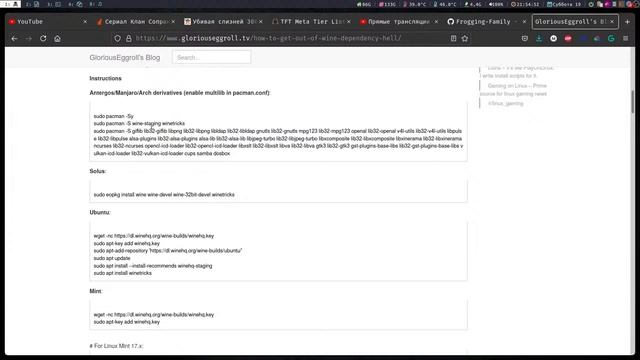Click the Antergos/Manjaro/Arch derivatives heading
Image resolution: width=640 pixels, height=360 pixels.
(x=180, y=93)
